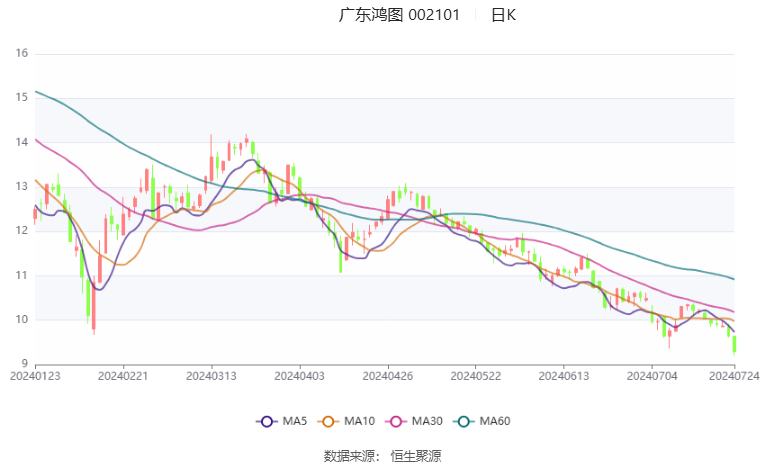Select the 20240724 date axis label
Screen dimensions: 765x465
pos(734,376)
